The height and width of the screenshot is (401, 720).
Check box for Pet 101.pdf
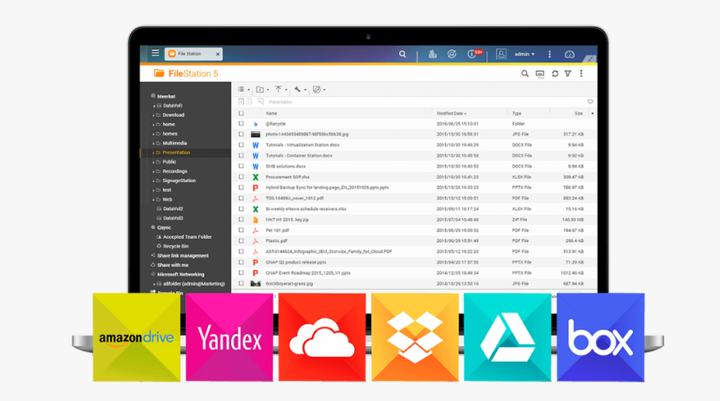[241, 230]
